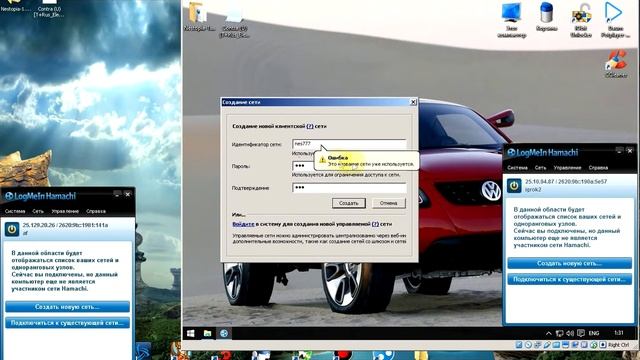Close the Создание сети dialog
Viewport: 640px width, 360px height.
pyautogui.click(x=413, y=102)
